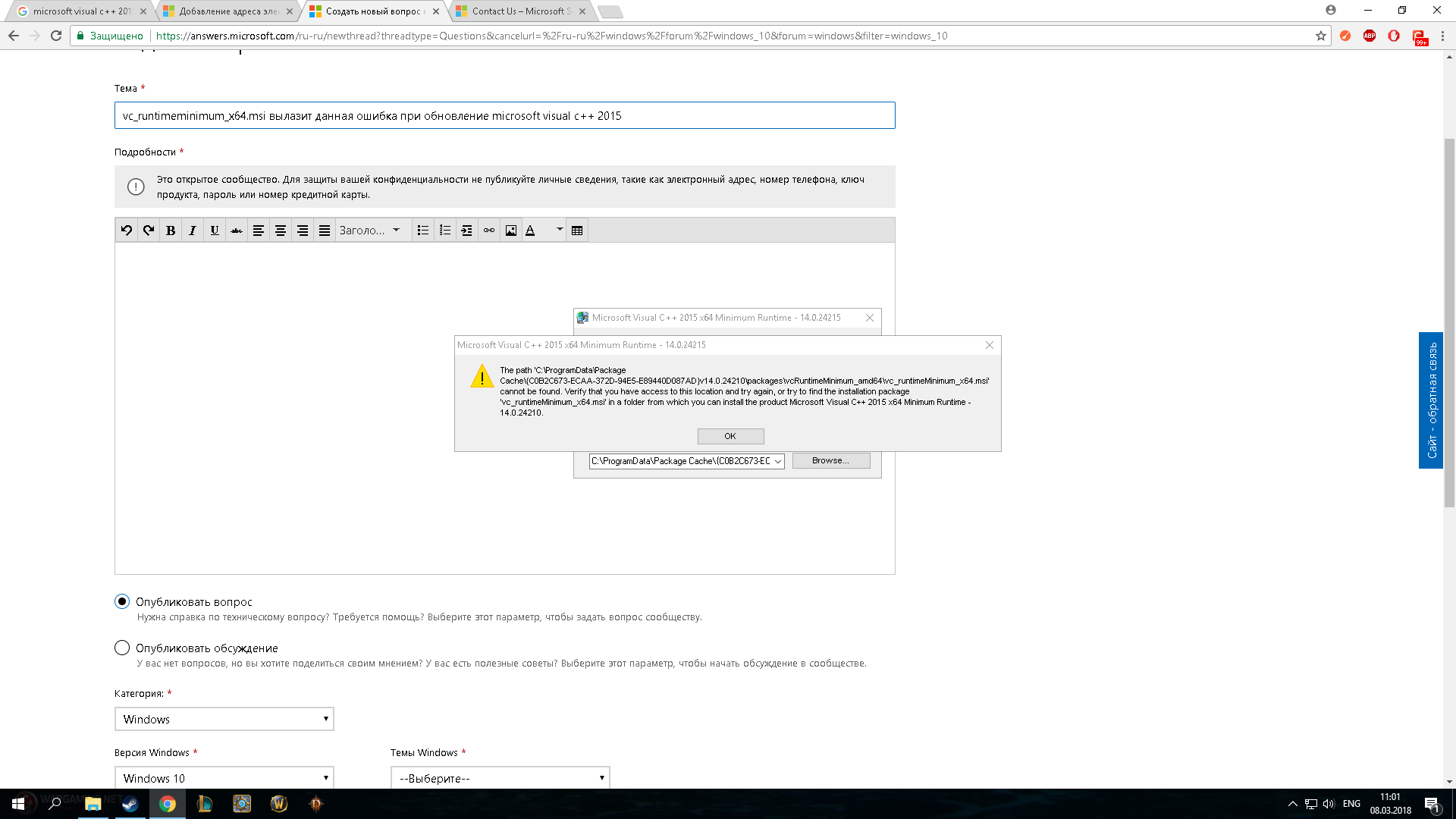Switch to the 'Contact Us – Microsoft' tab
The width and height of the screenshot is (1456, 819).
click(520, 11)
